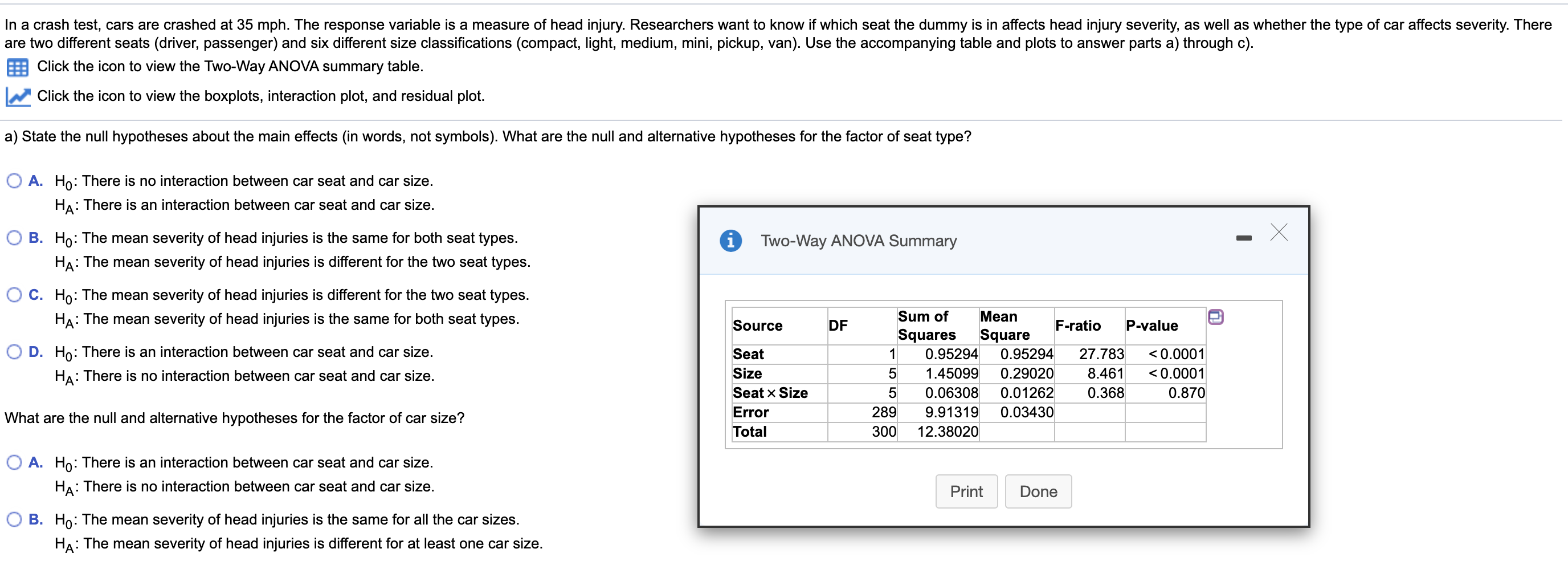
Task: Click the Print button
Action: tap(966, 491)
